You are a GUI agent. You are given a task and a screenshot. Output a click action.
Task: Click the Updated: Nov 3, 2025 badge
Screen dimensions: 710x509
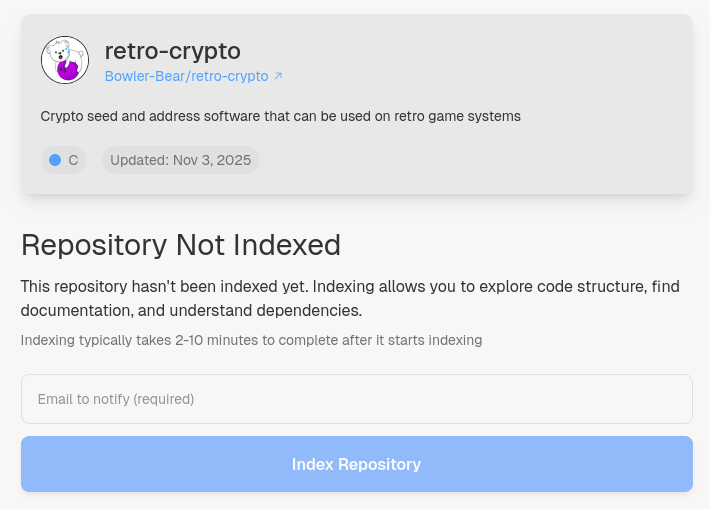pos(180,160)
